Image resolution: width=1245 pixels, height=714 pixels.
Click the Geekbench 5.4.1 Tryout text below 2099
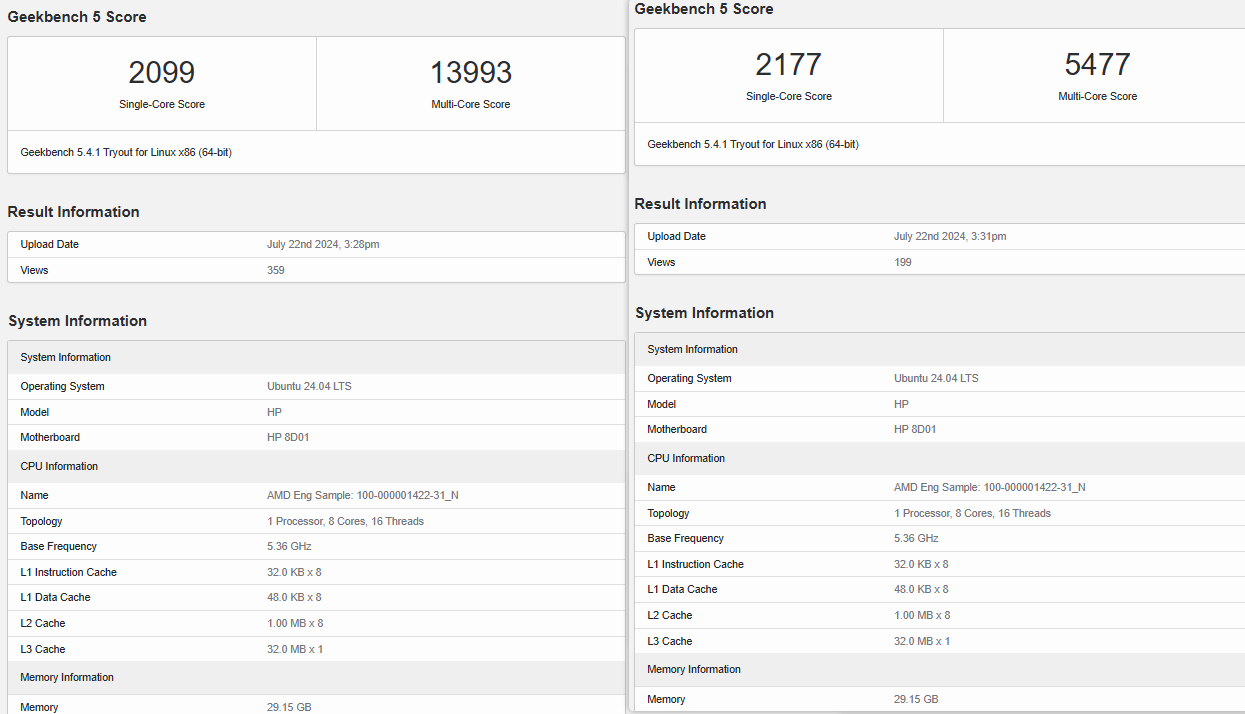point(126,152)
